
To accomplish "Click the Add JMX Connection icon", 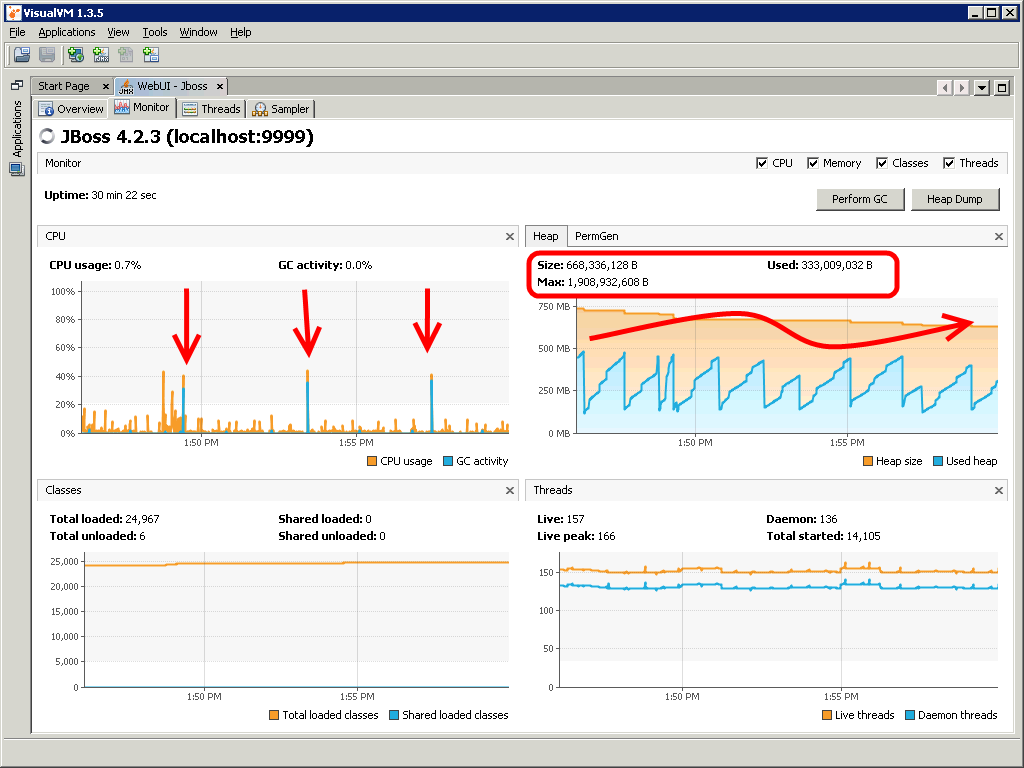I will [x=100, y=54].
